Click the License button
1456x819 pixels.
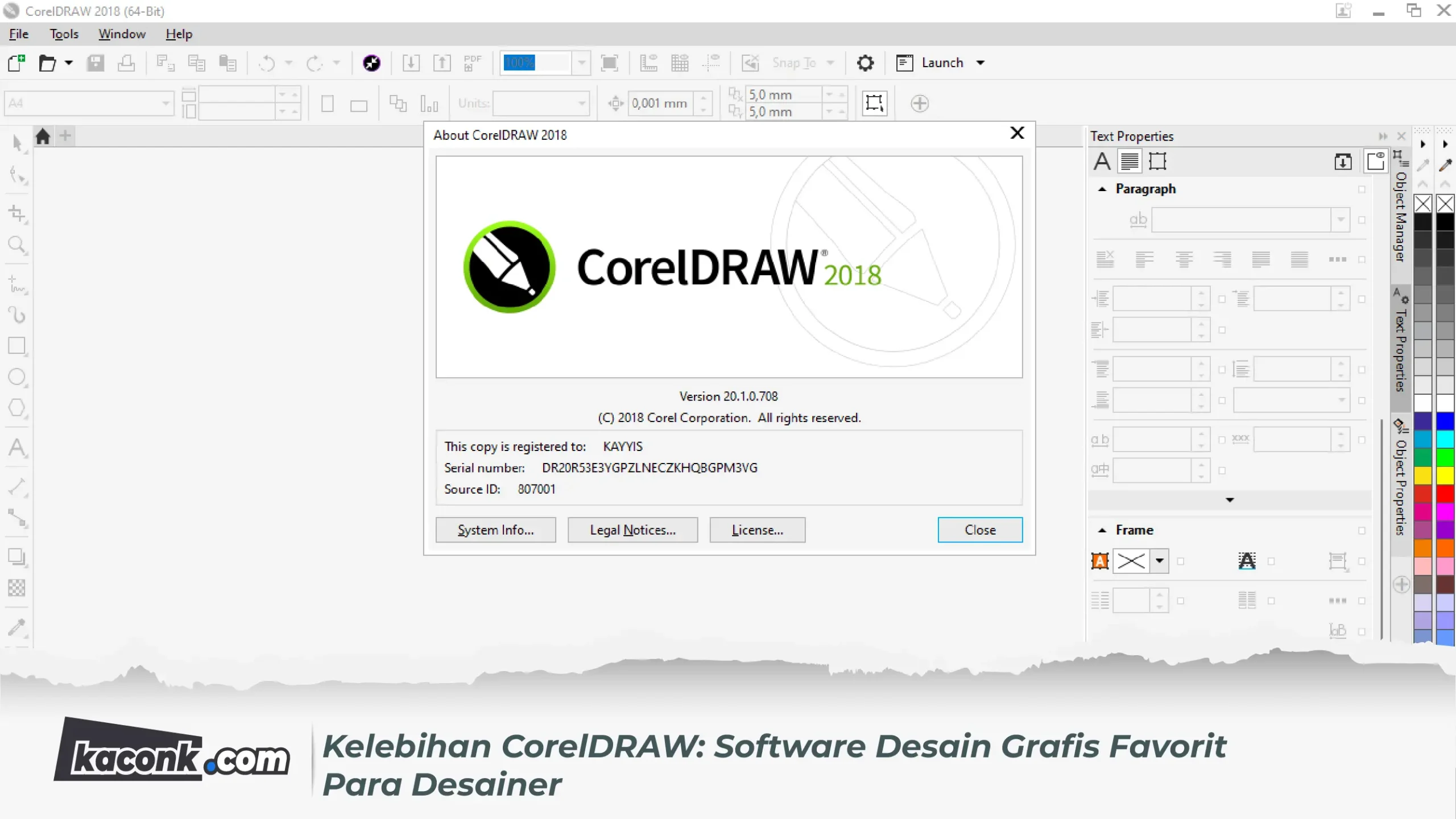click(757, 530)
